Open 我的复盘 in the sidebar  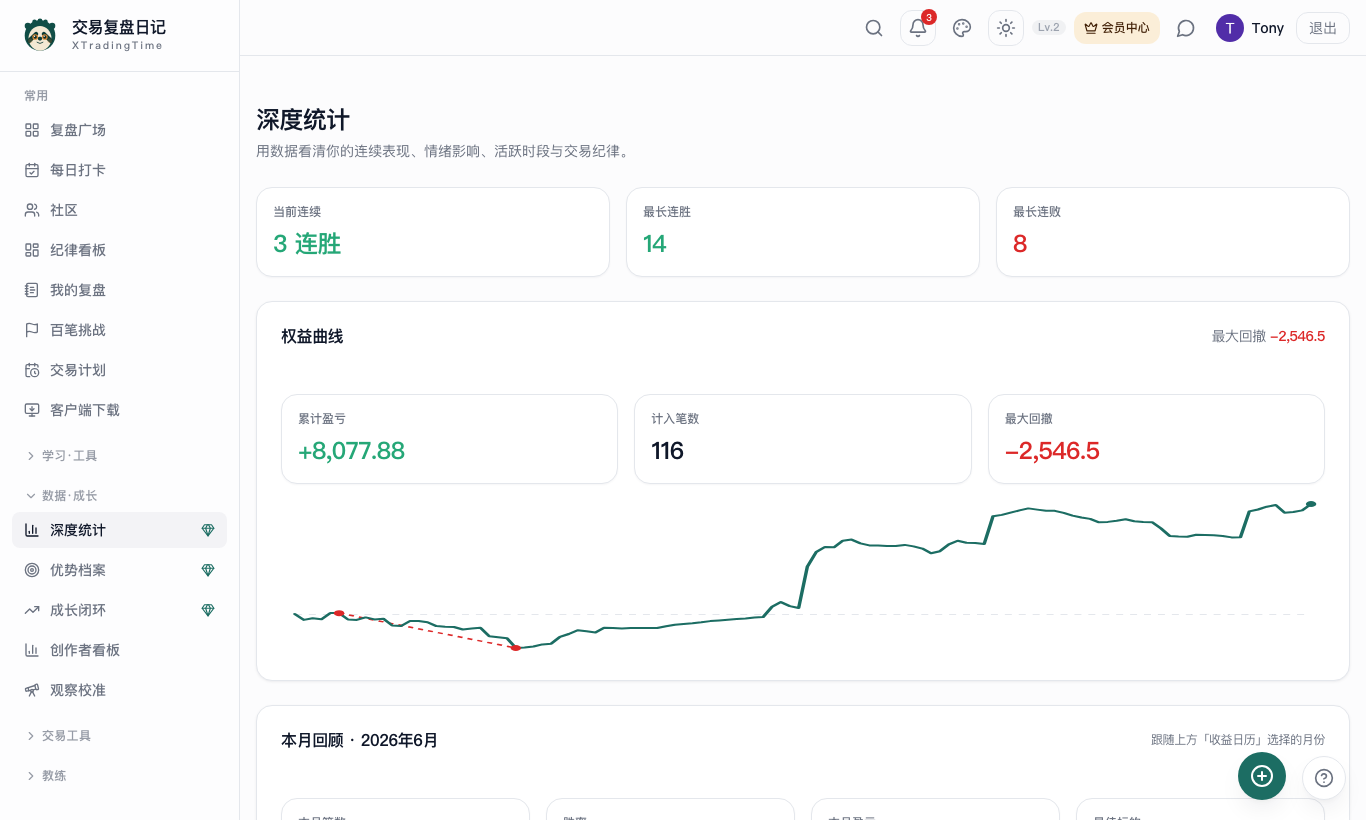[119, 290]
